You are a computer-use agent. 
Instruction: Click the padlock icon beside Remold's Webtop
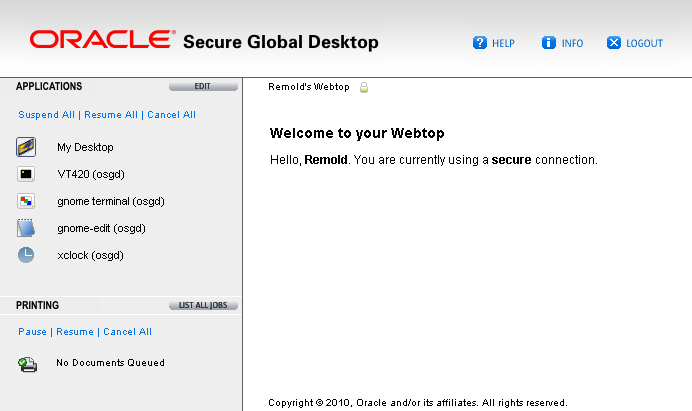pos(364,87)
